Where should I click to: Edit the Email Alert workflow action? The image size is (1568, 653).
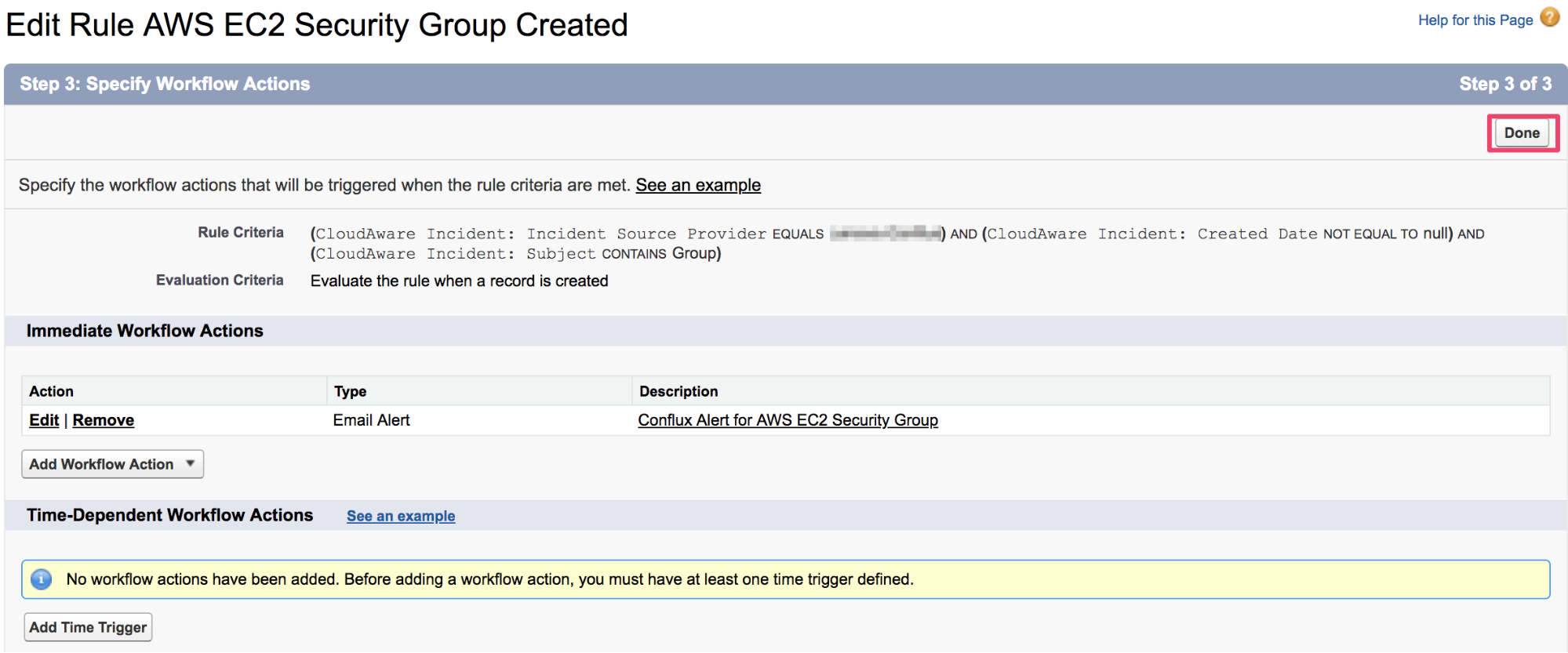click(44, 420)
